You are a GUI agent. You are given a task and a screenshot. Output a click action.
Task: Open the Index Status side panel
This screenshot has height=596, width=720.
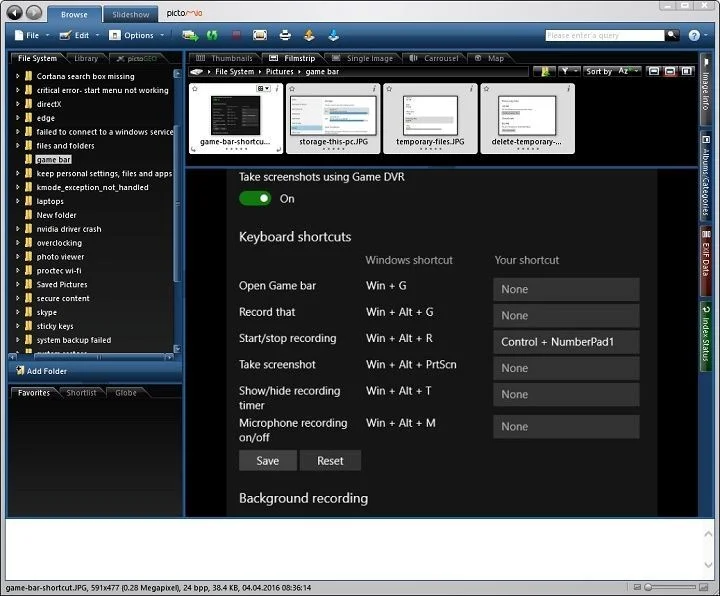(x=706, y=337)
